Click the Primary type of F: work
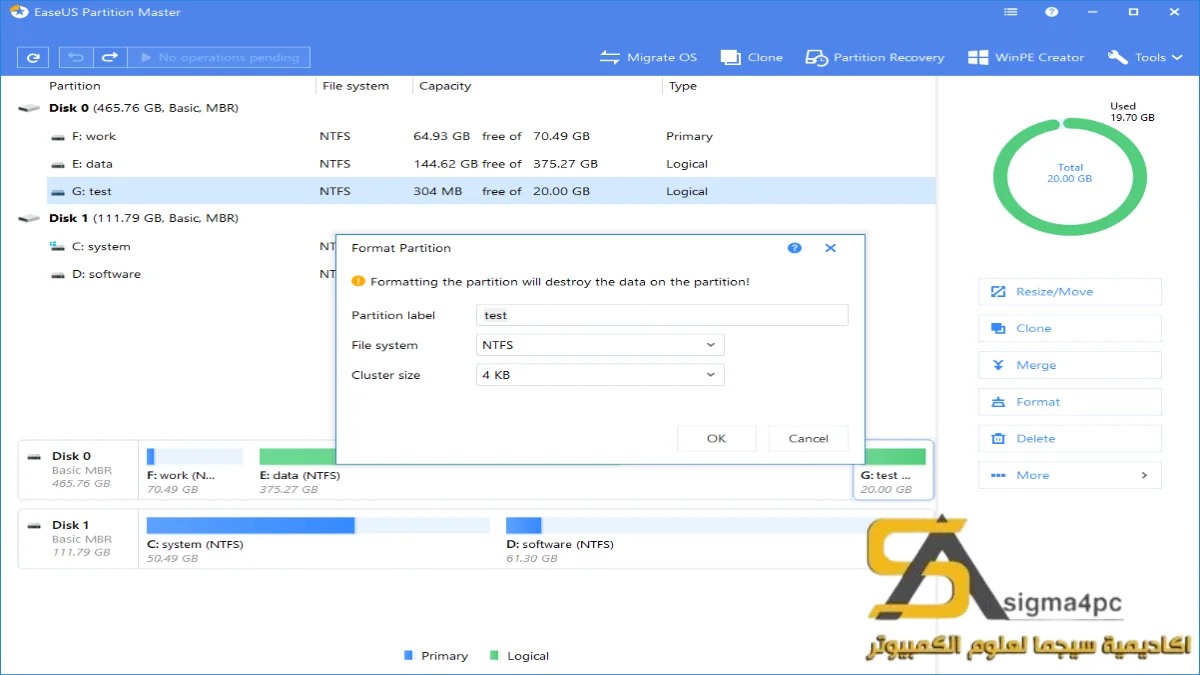 [x=689, y=136]
